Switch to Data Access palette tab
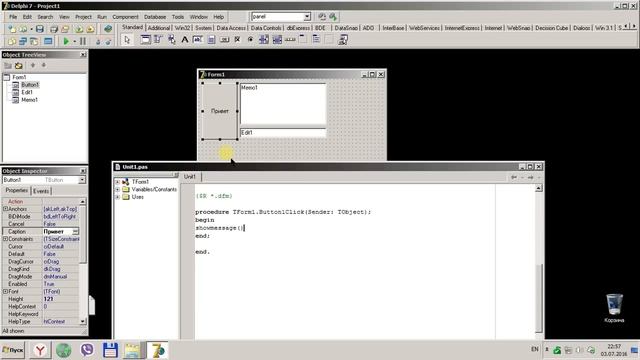 click(x=231, y=28)
